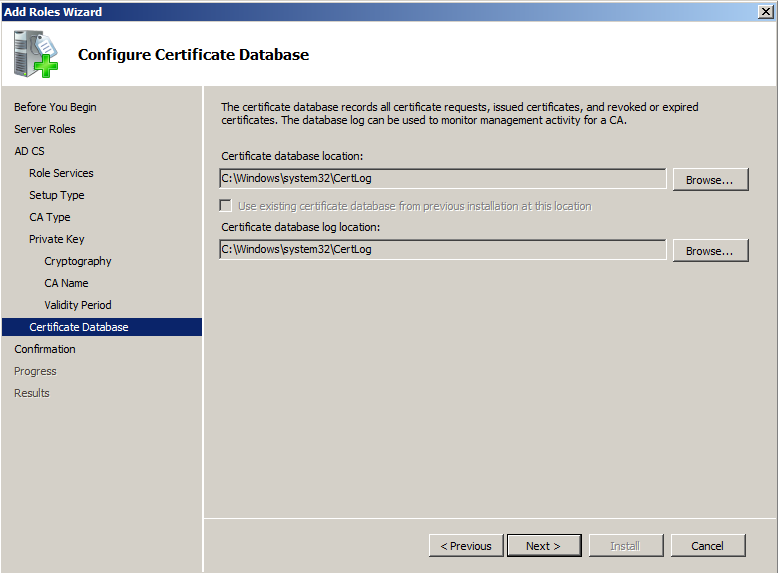Viewport: 778px width, 573px height.
Task: Go to the CA Name page
Action: coord(66,283)
